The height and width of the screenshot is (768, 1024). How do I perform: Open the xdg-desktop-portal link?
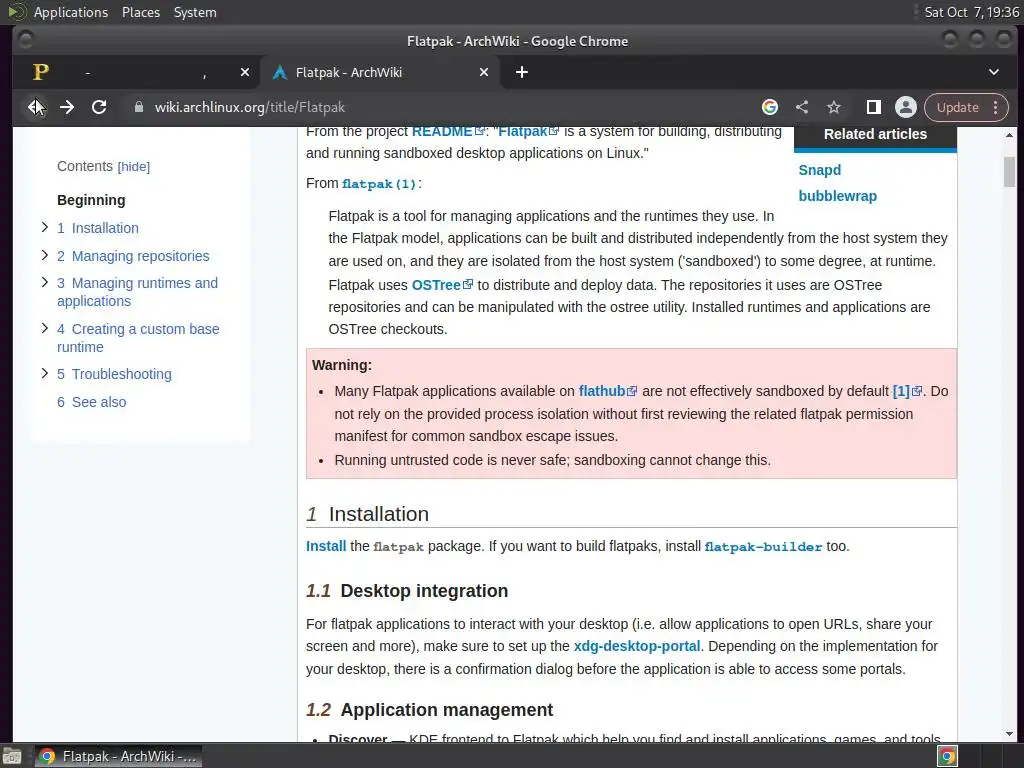coord(637,647)
